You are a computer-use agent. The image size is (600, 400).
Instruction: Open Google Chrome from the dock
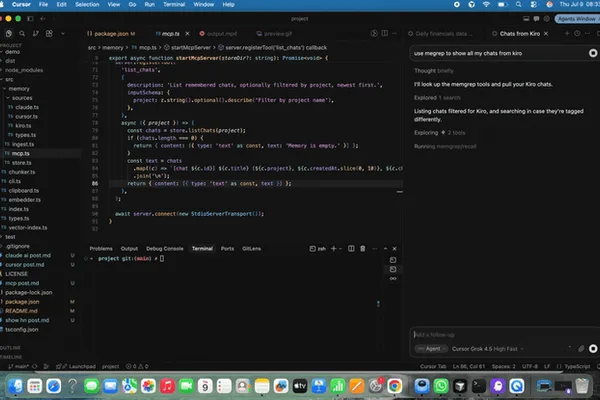pyautogui.click(x=395, y=386)
